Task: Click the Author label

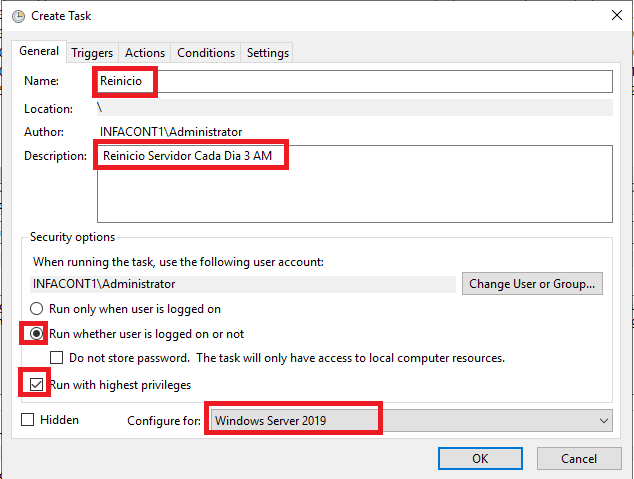Action: 44,132
